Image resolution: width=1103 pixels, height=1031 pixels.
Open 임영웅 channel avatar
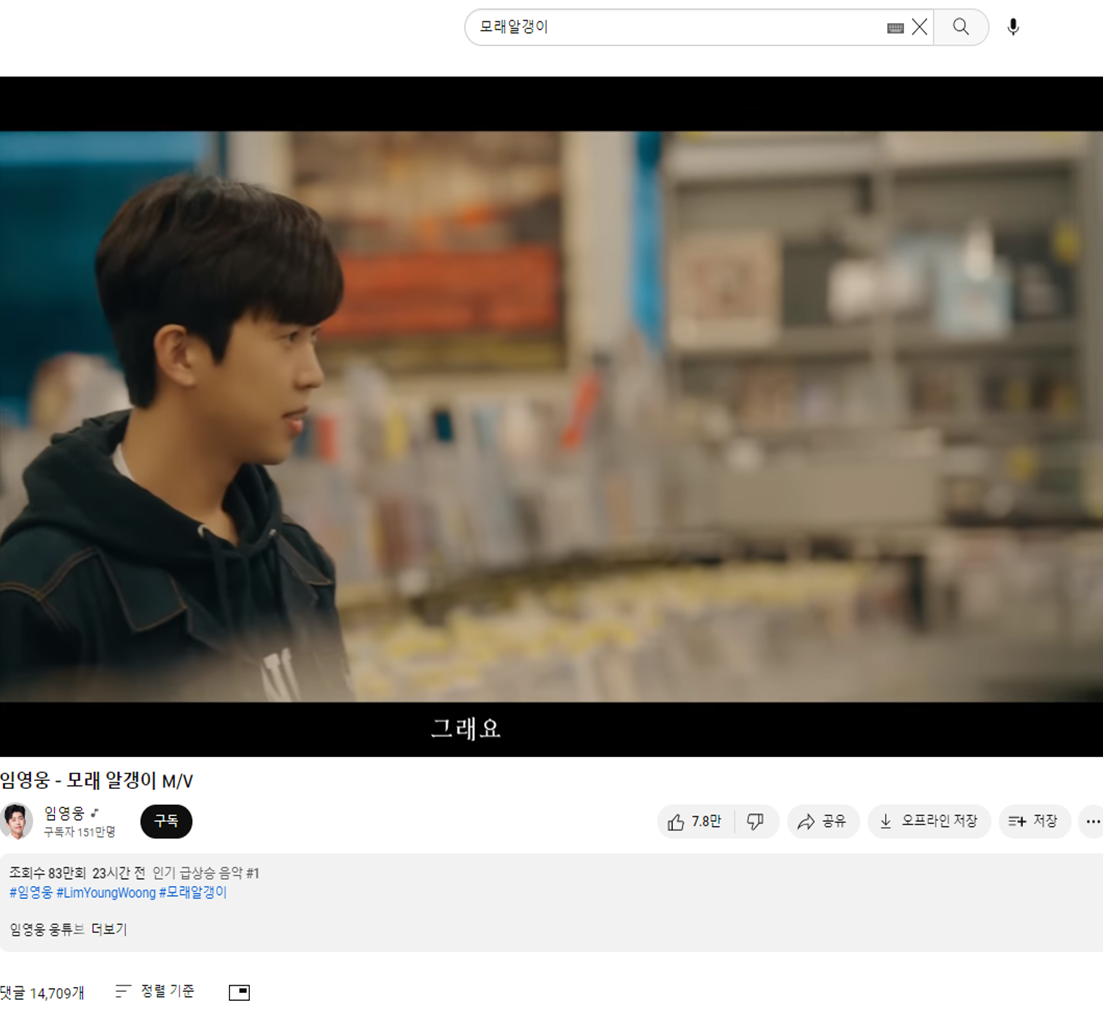[16, 821]
